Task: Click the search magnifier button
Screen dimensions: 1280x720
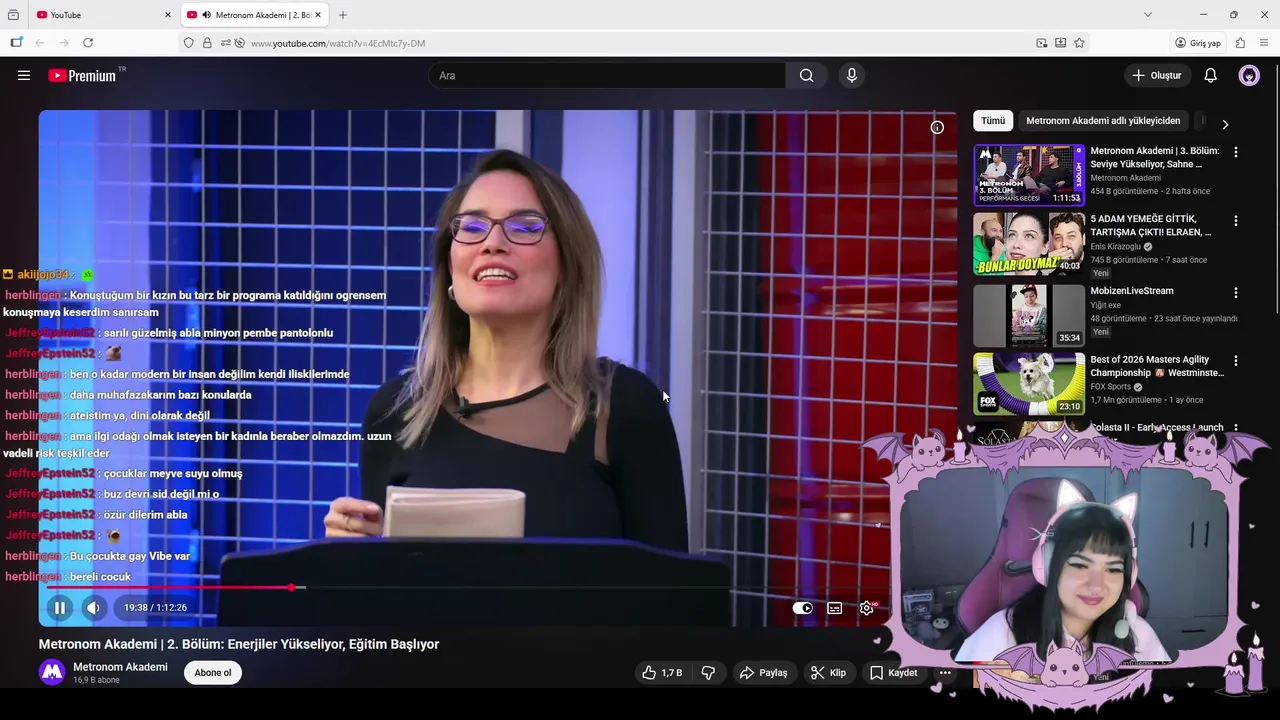Action: [x=806, y=75]
